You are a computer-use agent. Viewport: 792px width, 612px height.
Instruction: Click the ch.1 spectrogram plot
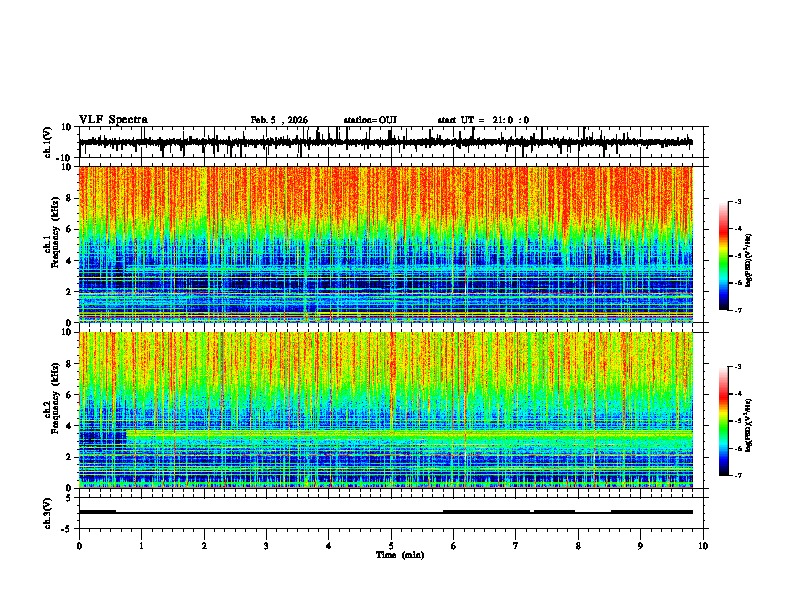click(386, 244)
